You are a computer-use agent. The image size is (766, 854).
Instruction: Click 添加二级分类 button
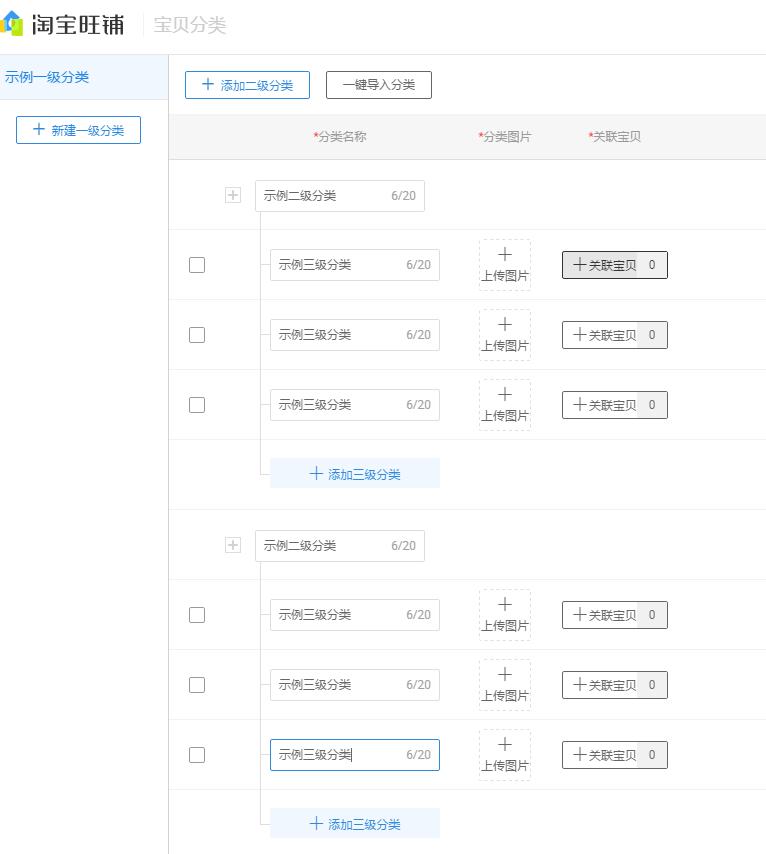[x=247, y=85]
